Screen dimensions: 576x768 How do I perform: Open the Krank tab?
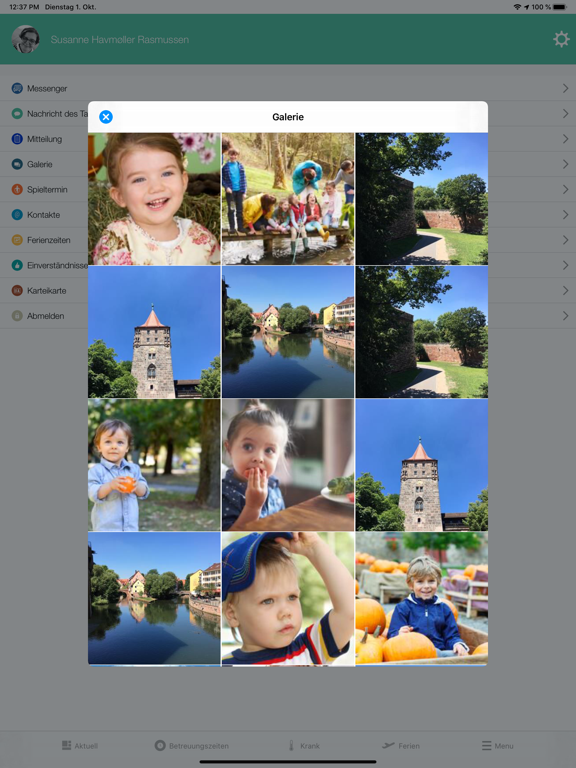point(304,745)
